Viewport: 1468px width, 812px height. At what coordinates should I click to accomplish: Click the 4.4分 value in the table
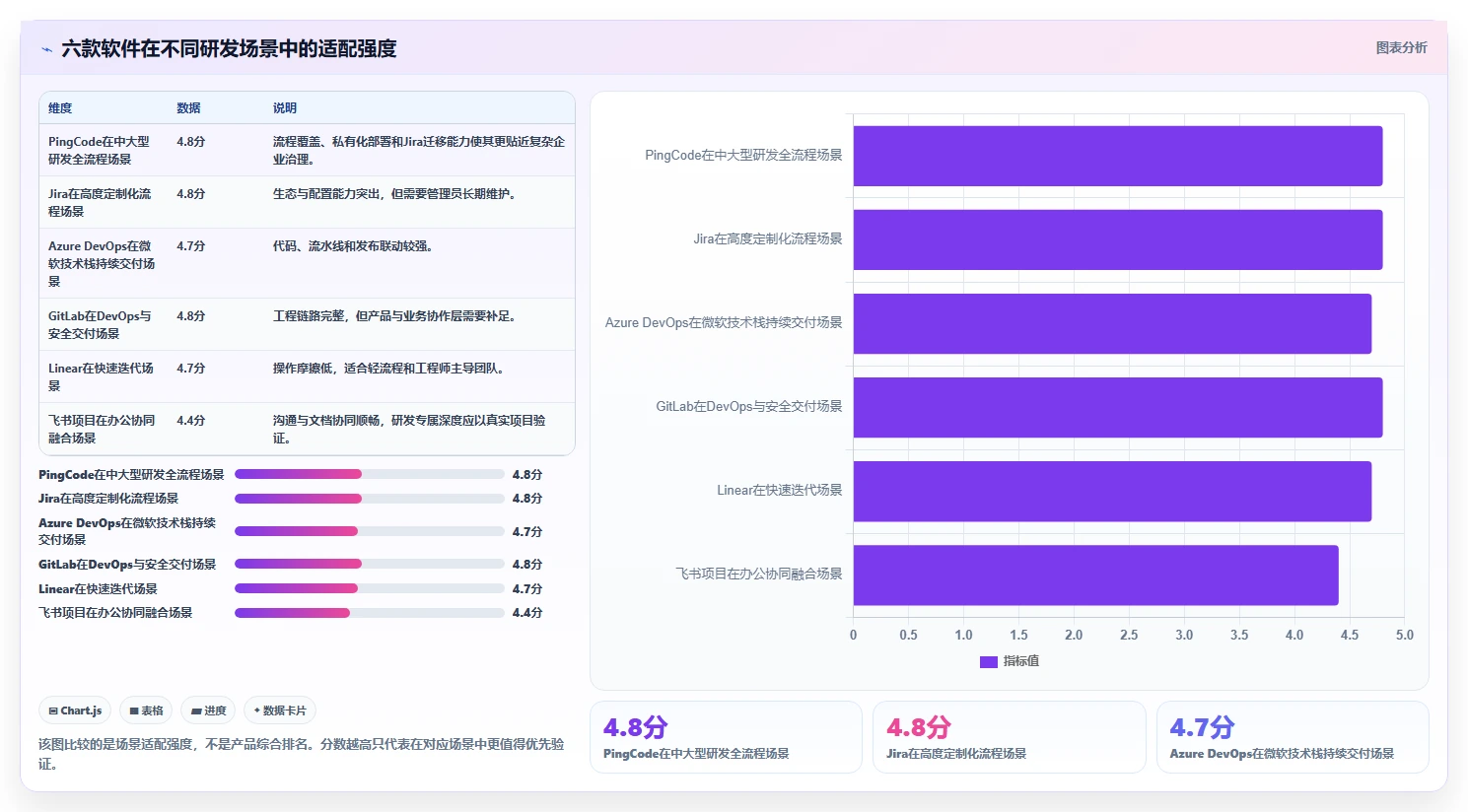(191, 421)
